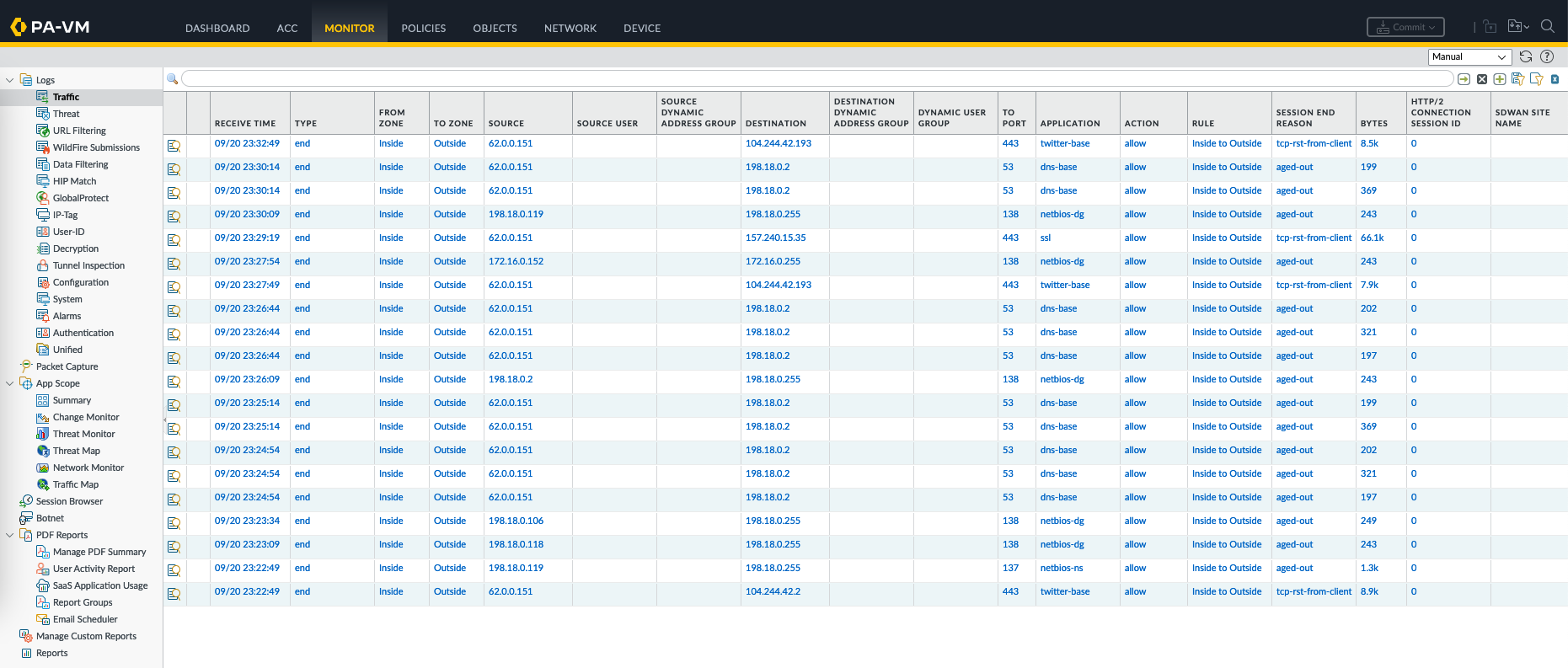This screenshot has height=668, width=1568.
Task: Refresh the log view
Action: pos(1526,56)
